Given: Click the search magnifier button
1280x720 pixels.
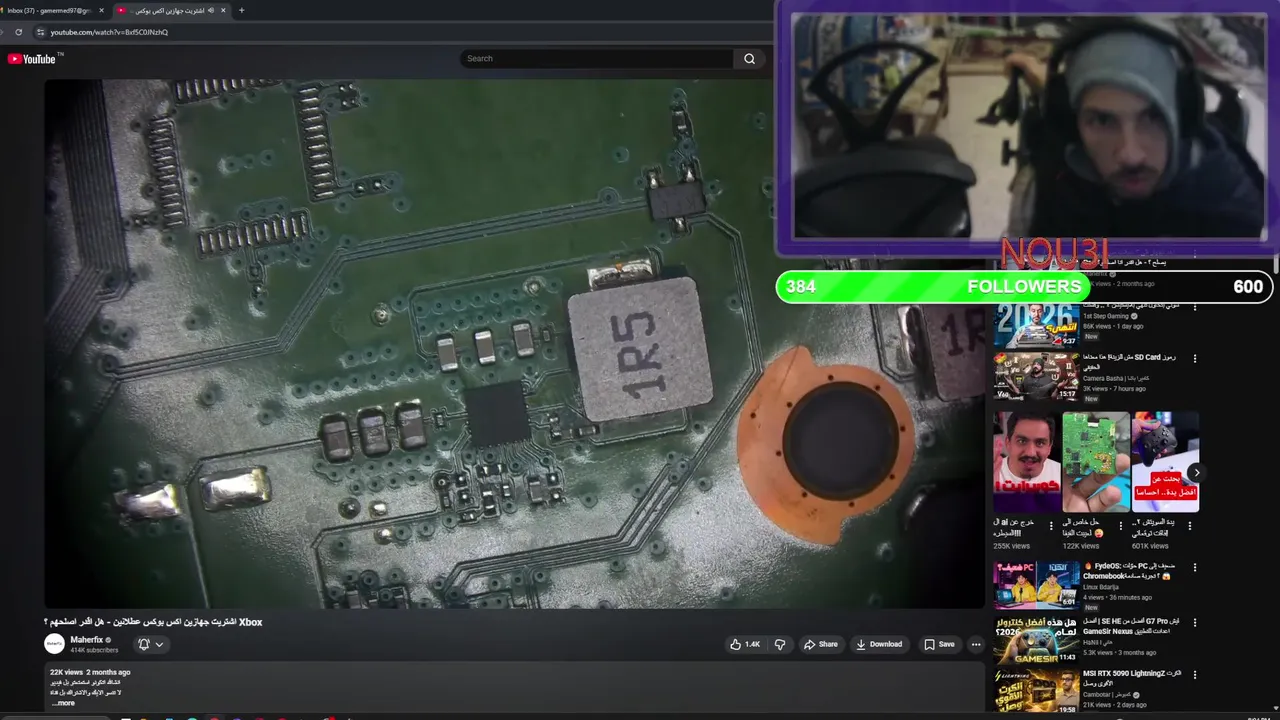Looking at the screenshot, I should 749,59.
